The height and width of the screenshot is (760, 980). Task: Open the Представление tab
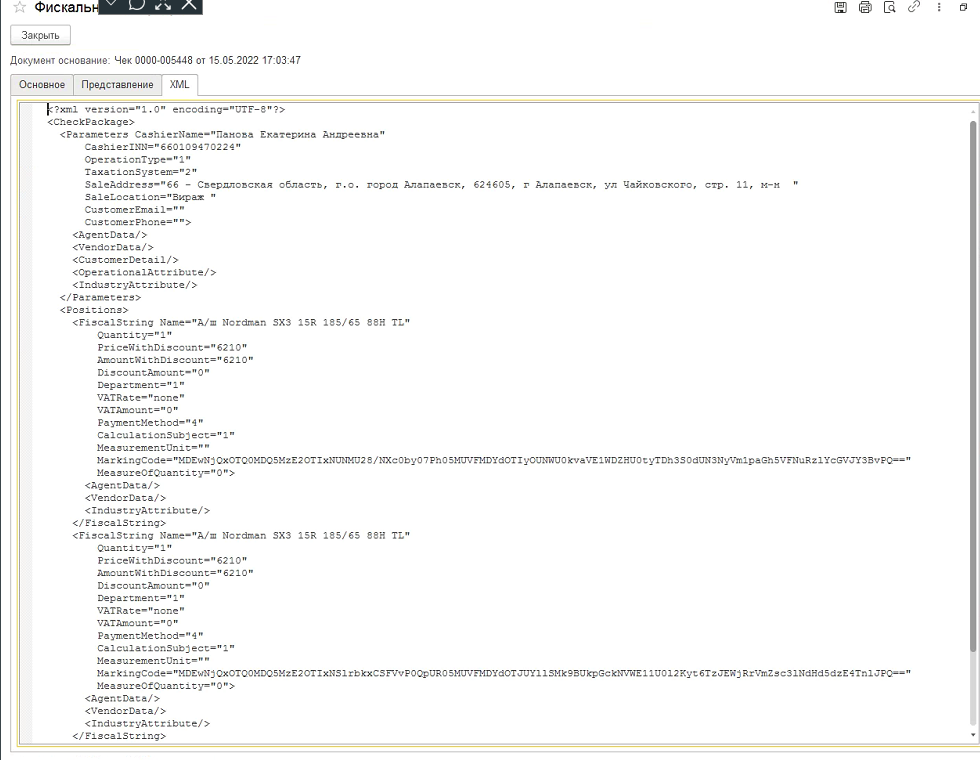point(117,85)
